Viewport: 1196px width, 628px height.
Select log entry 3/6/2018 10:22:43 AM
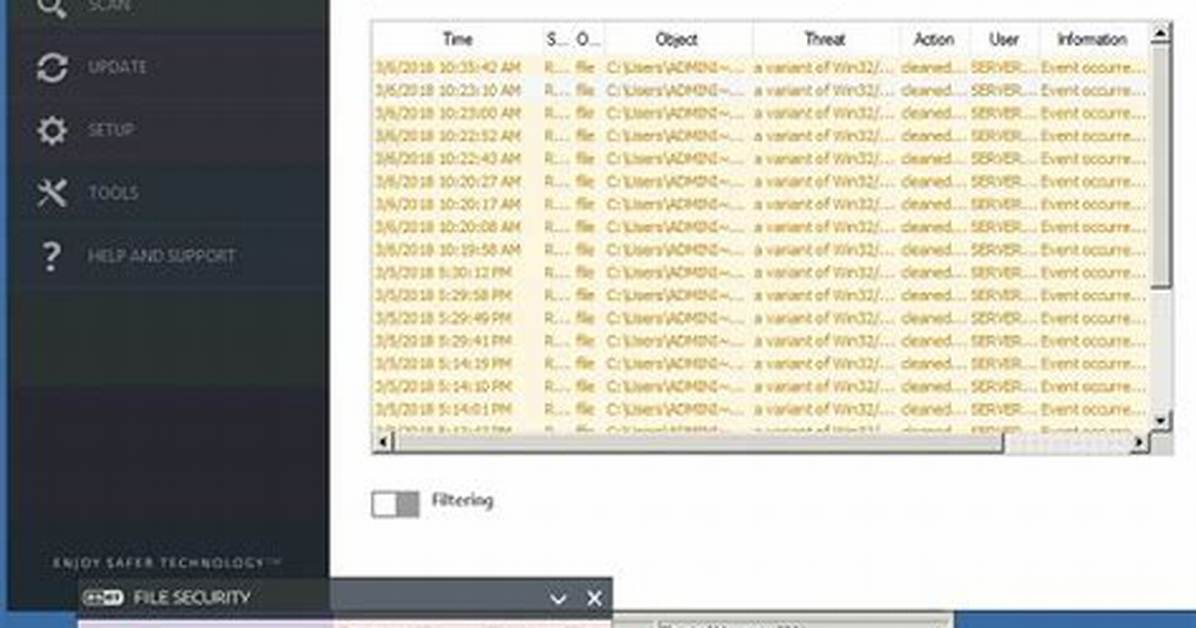(760, 159)
